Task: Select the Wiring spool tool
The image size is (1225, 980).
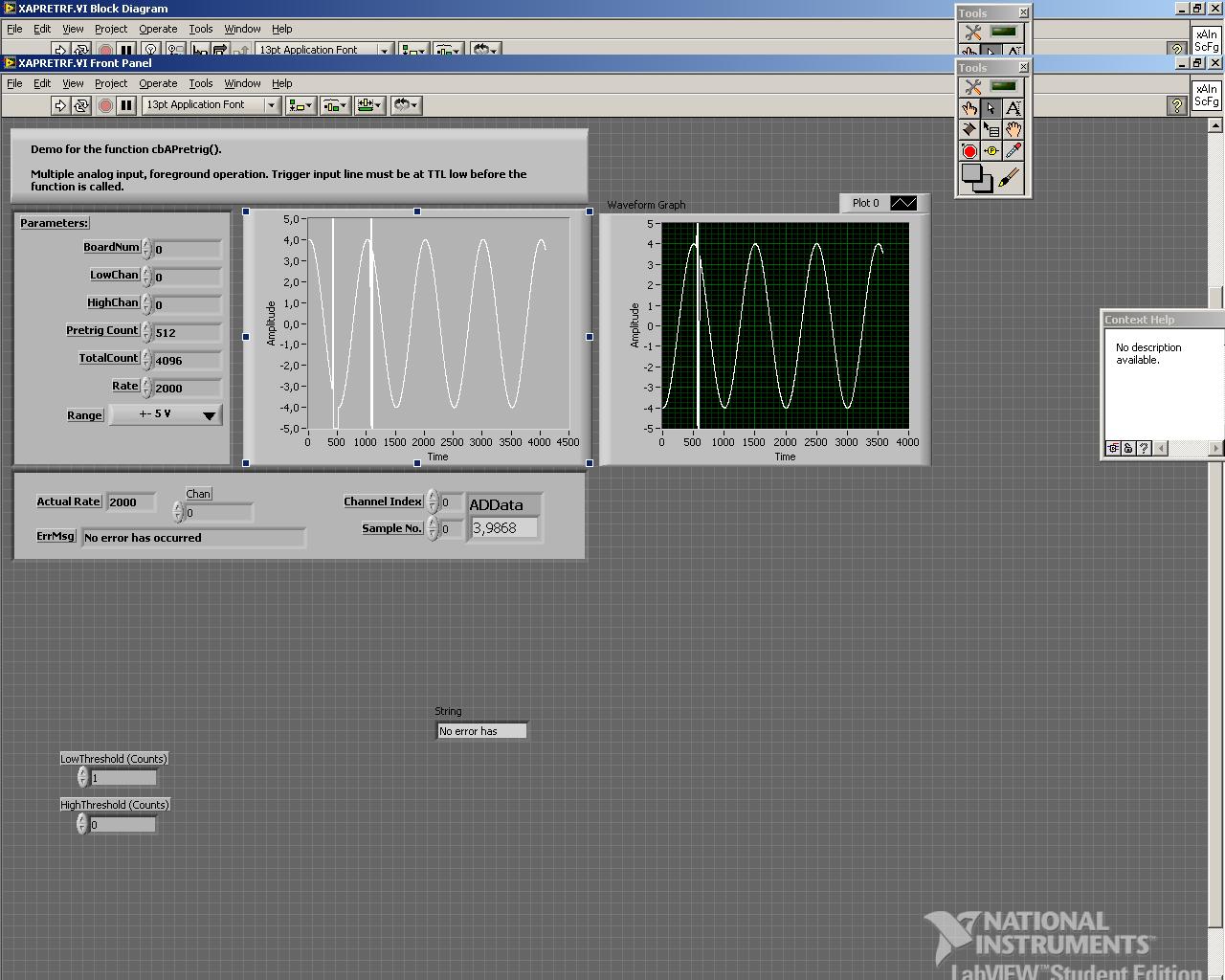Action: [969, 129]
